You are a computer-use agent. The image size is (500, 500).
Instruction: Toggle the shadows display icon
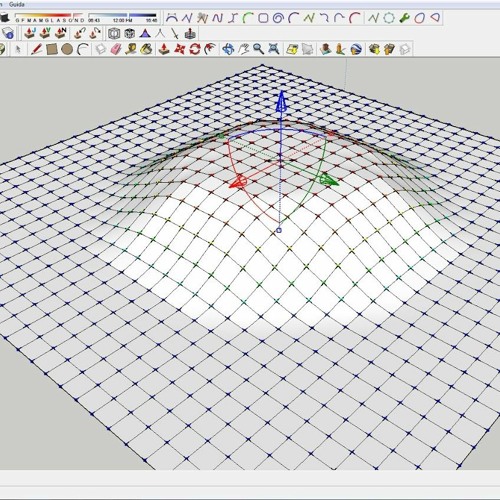[x=4, y=18]
